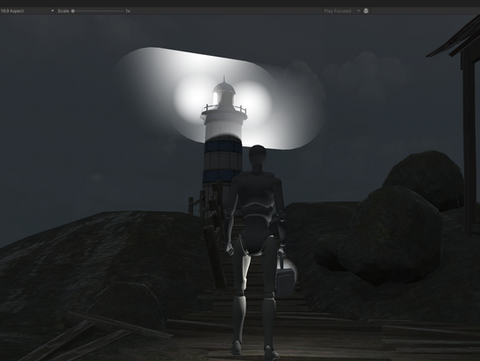Click the 1x scale value text
This screenshot has width=480, height=361.
click(x=128, y=11)
